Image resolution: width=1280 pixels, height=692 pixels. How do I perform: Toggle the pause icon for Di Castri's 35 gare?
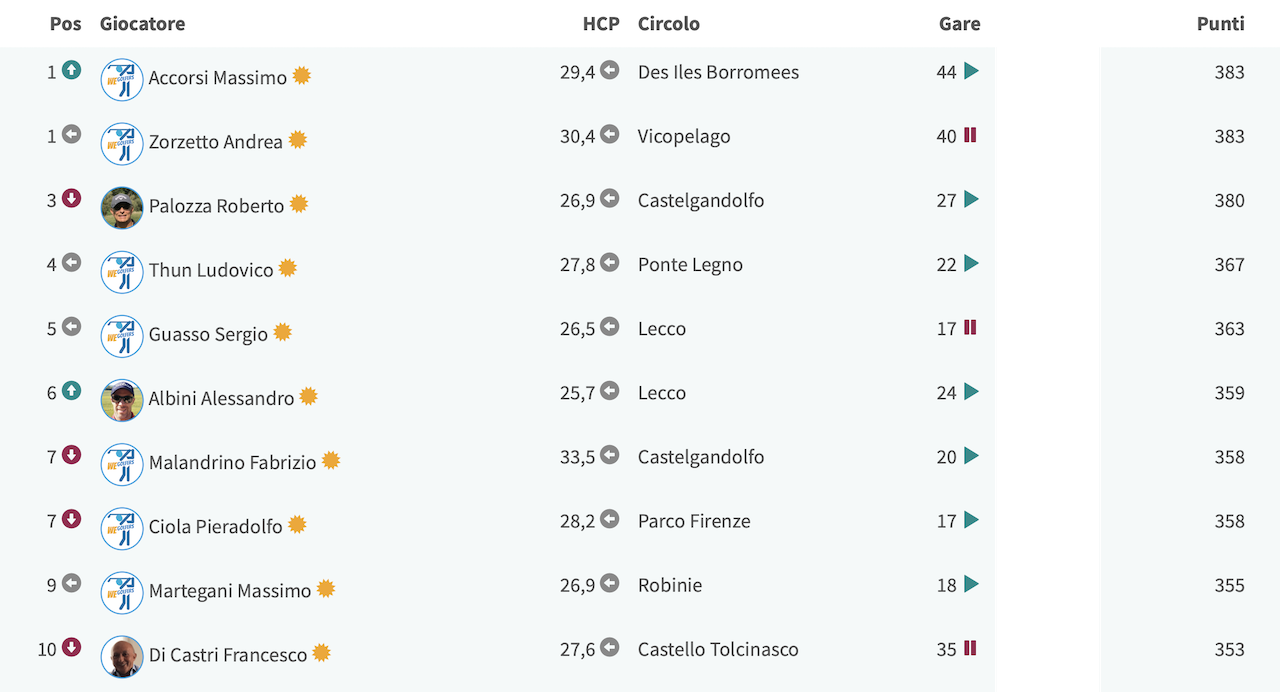point(970,648)
